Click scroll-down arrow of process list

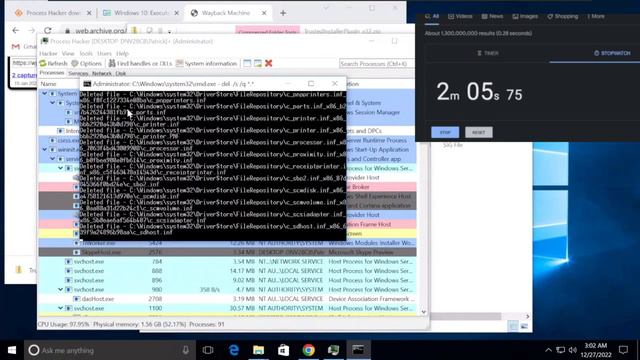pyautogui.click(x=423, y=312)
